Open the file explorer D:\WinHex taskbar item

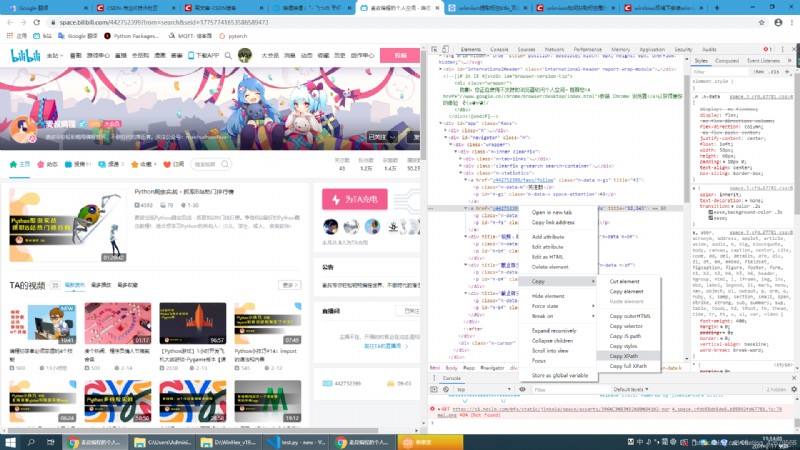pos(230,442)
